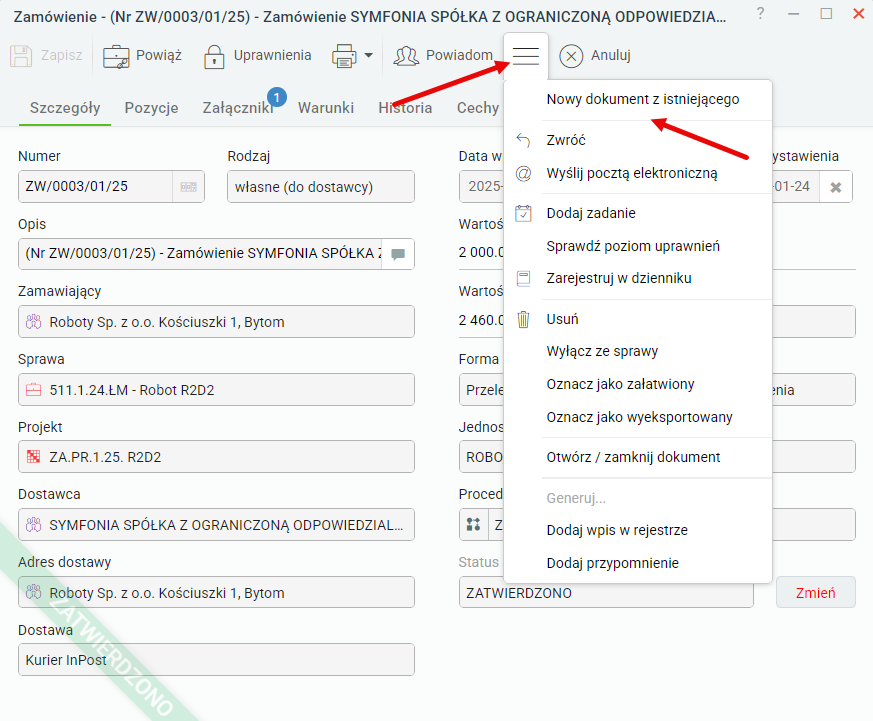Click the trash icon next to Usuń
This screenshot has width=873, height=721.
pos(523,319)
